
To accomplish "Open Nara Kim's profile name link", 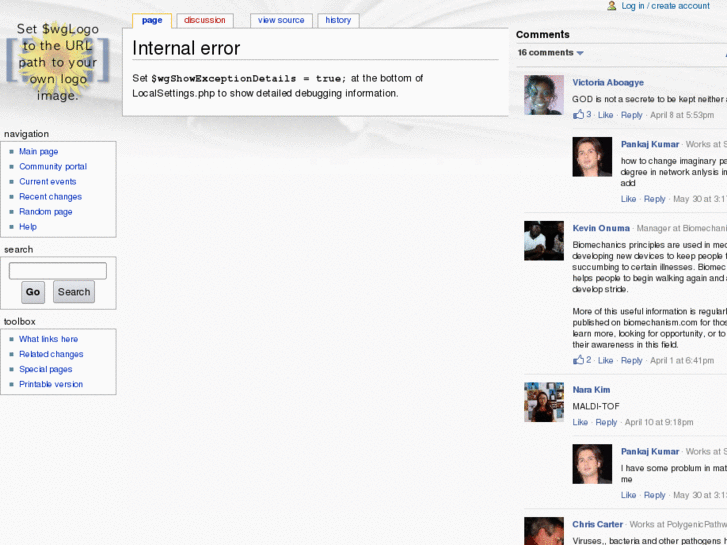I will pos(591,390).
